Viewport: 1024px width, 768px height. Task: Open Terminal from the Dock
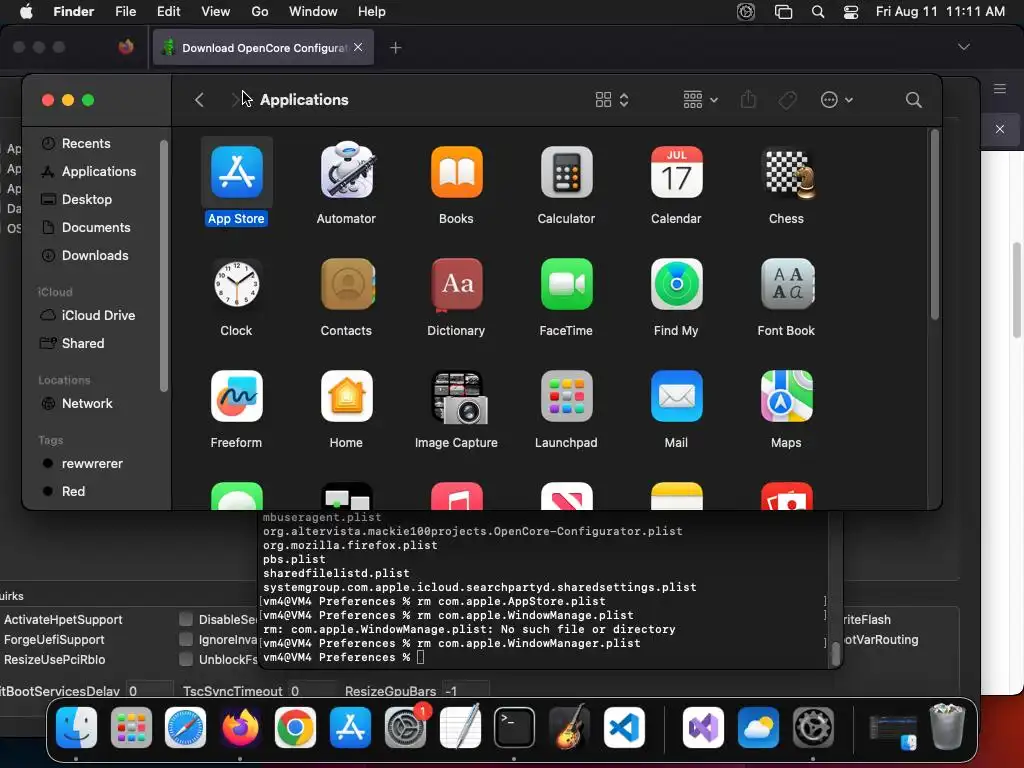[x=515, y=728]
